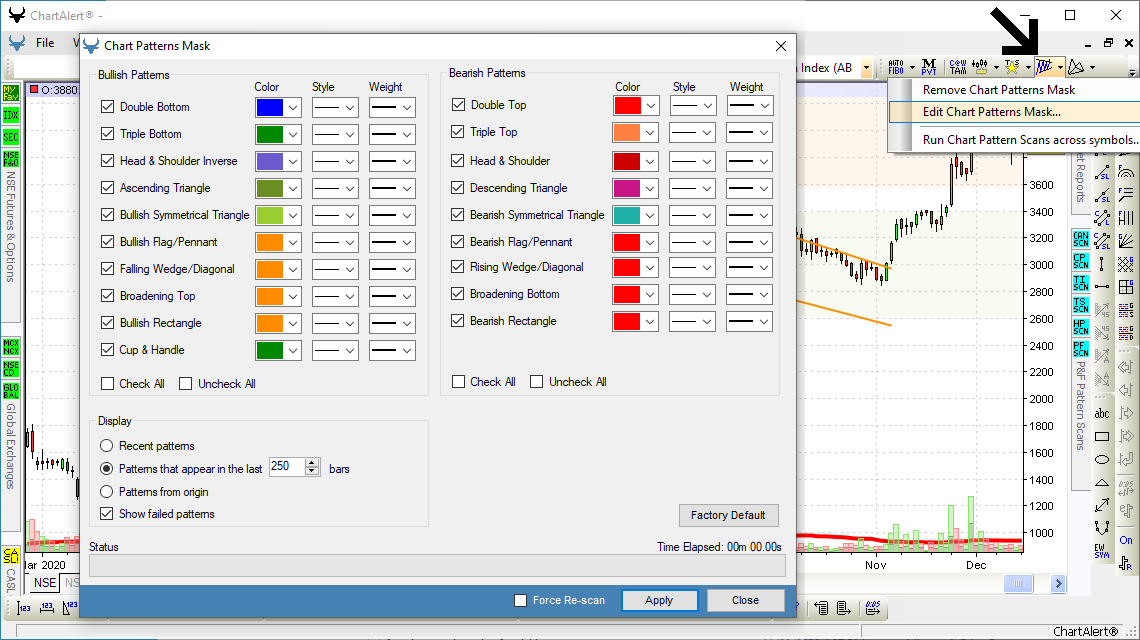This screenshot has width=1140, height=640.
Task: Click the IDX sidebar icon
Action: [11, 115]
